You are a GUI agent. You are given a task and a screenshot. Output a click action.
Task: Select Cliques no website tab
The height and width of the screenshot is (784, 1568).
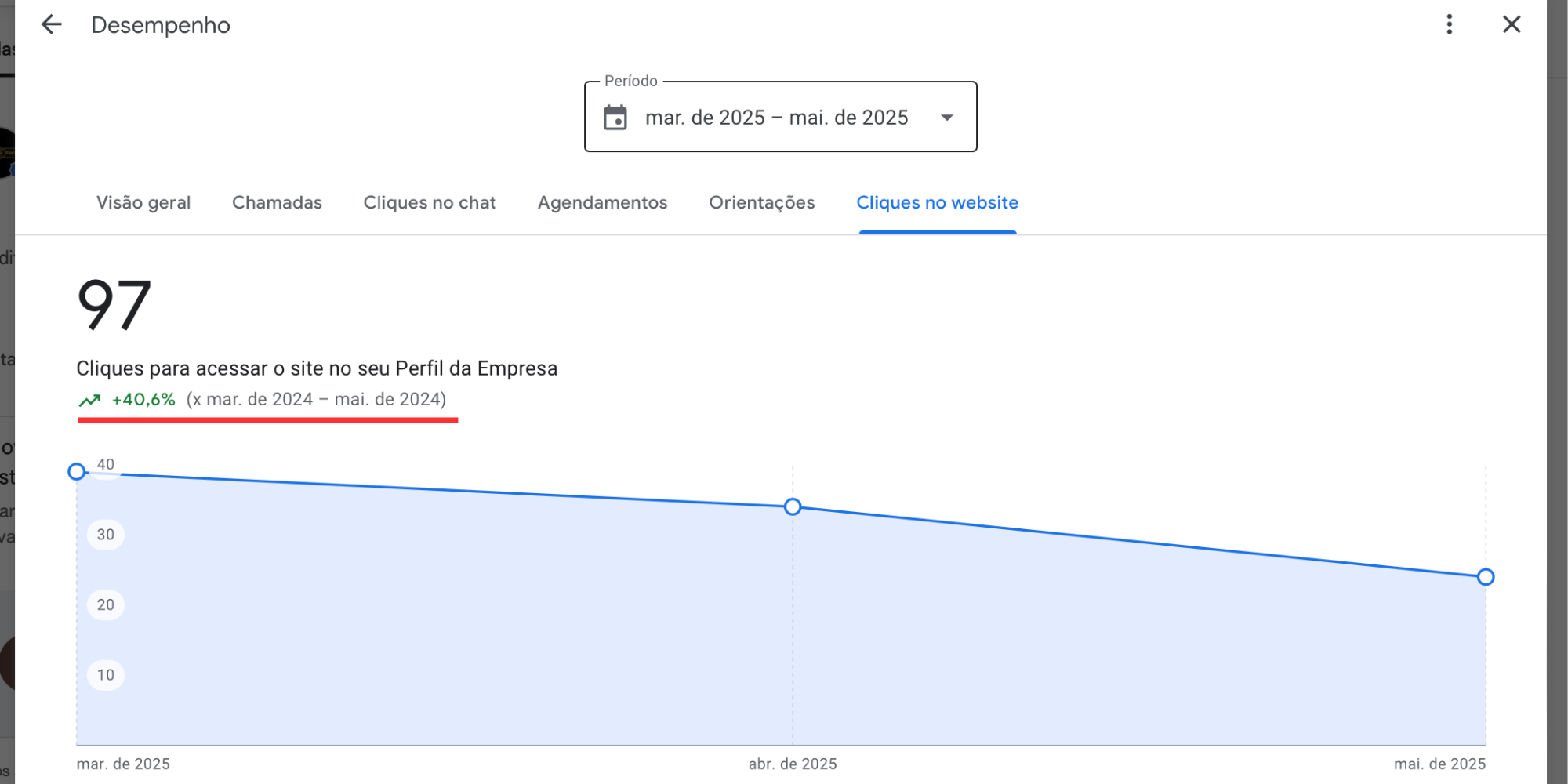tap(937, 202)
